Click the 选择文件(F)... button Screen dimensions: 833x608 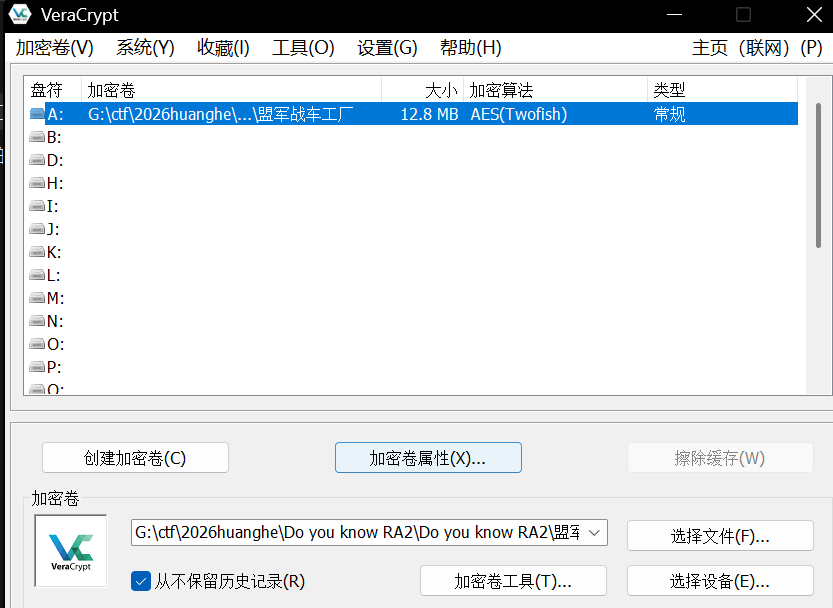point(720,536)
